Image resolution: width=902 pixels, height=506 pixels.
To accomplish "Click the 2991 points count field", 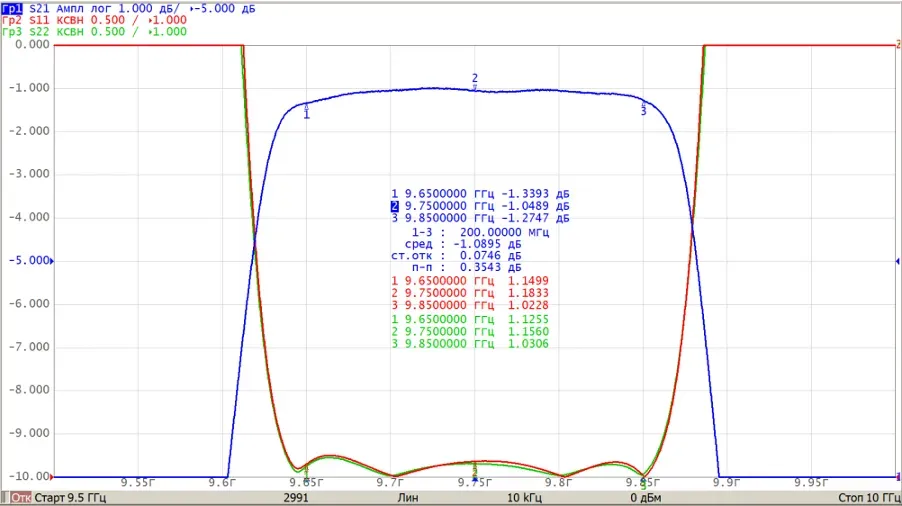I will coord(296,498).
